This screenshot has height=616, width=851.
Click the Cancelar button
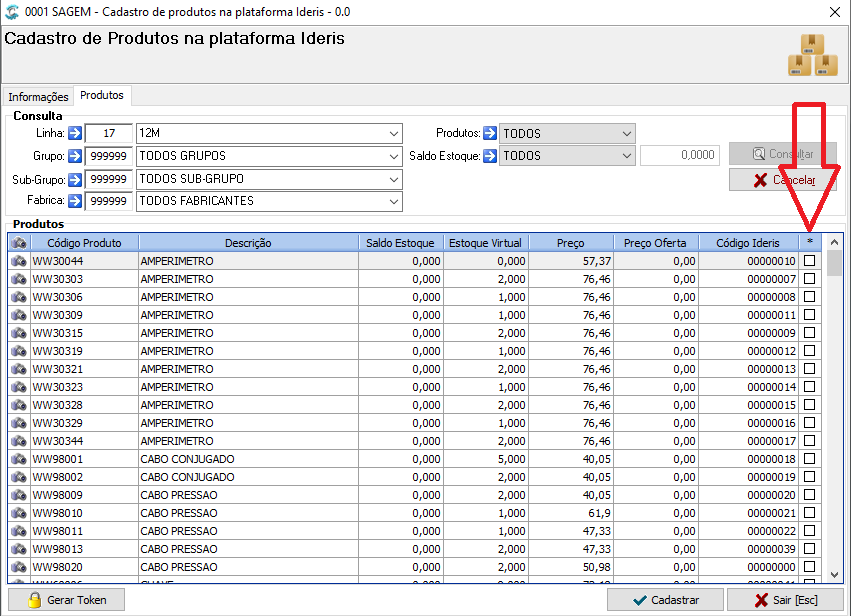pyautogui.click(x=783, y=180)
